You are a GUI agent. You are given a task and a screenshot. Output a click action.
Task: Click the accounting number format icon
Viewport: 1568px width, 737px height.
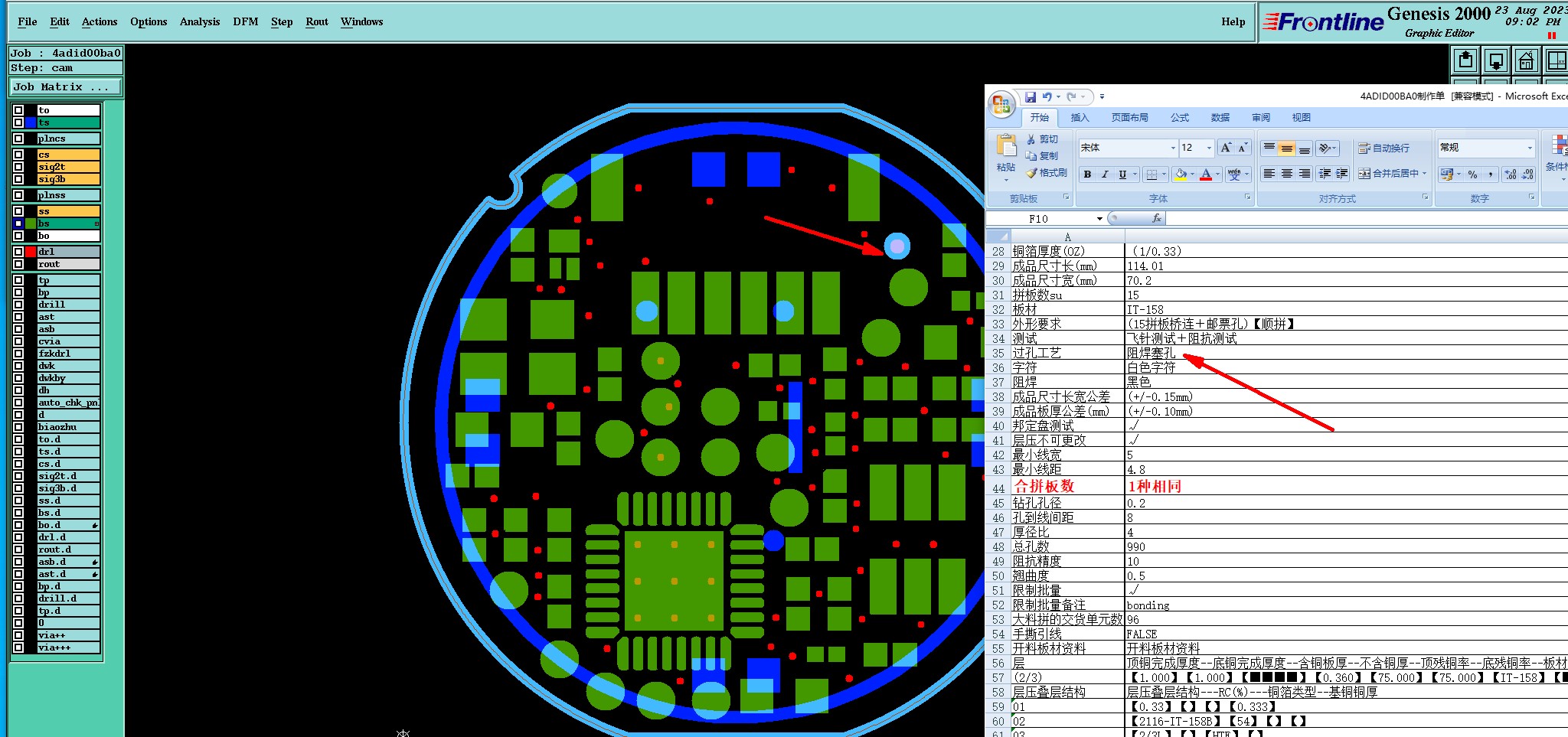pos(1445,174)
